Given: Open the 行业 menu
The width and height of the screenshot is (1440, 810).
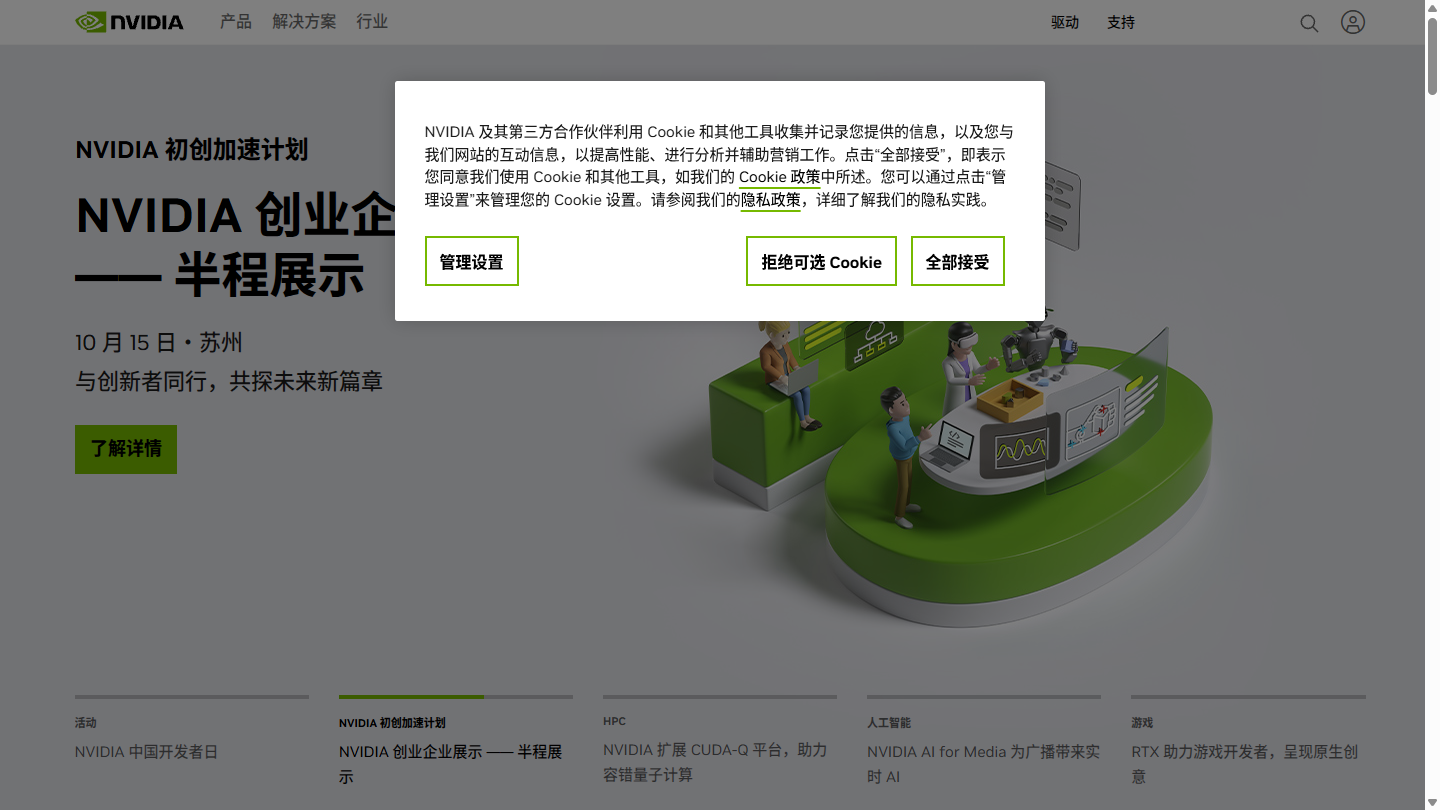Looking at the screenshot, I should point(372,22).
